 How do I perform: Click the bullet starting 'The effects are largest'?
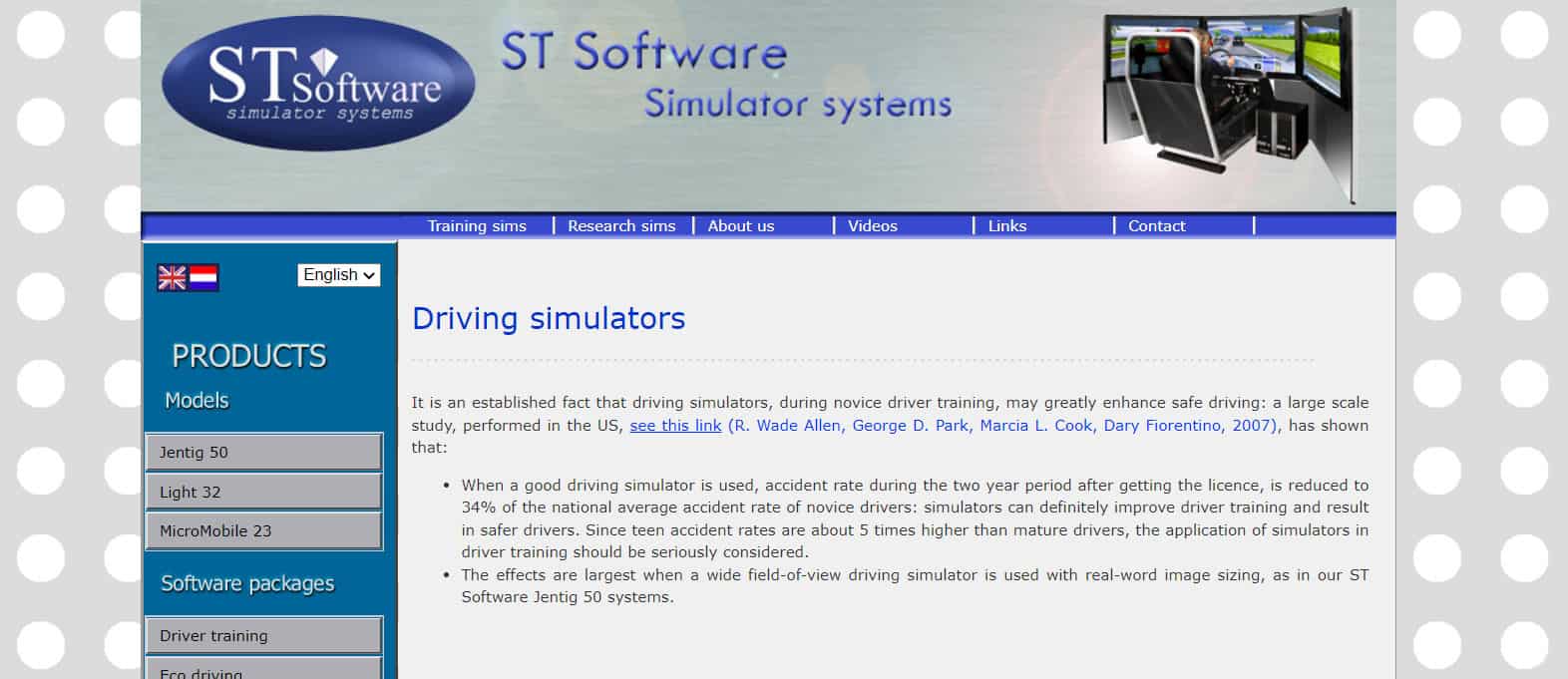(915, 586)
